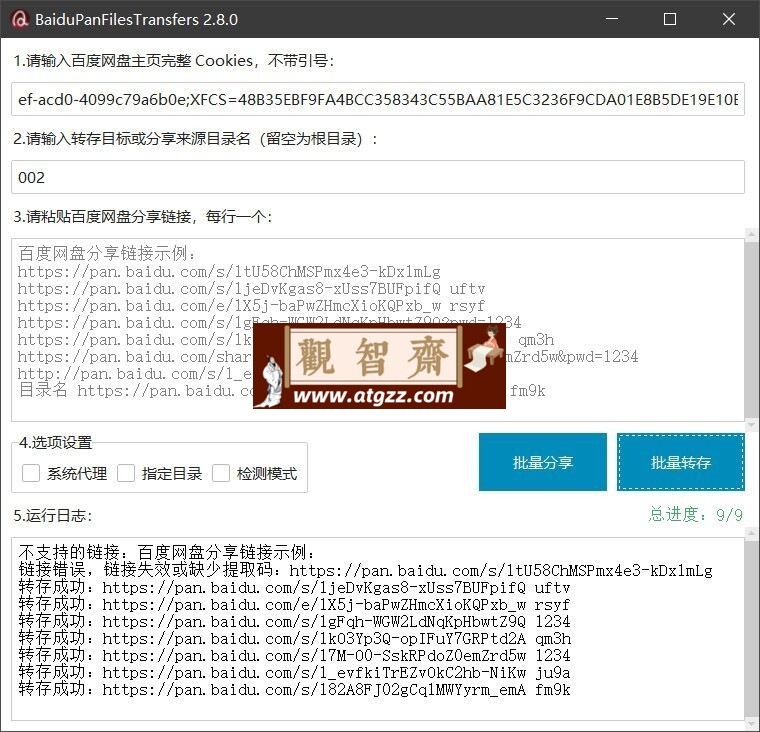Click the log area scrollbar track
The height and width of the screenshot is (732, 760).
tap(752, 628)
